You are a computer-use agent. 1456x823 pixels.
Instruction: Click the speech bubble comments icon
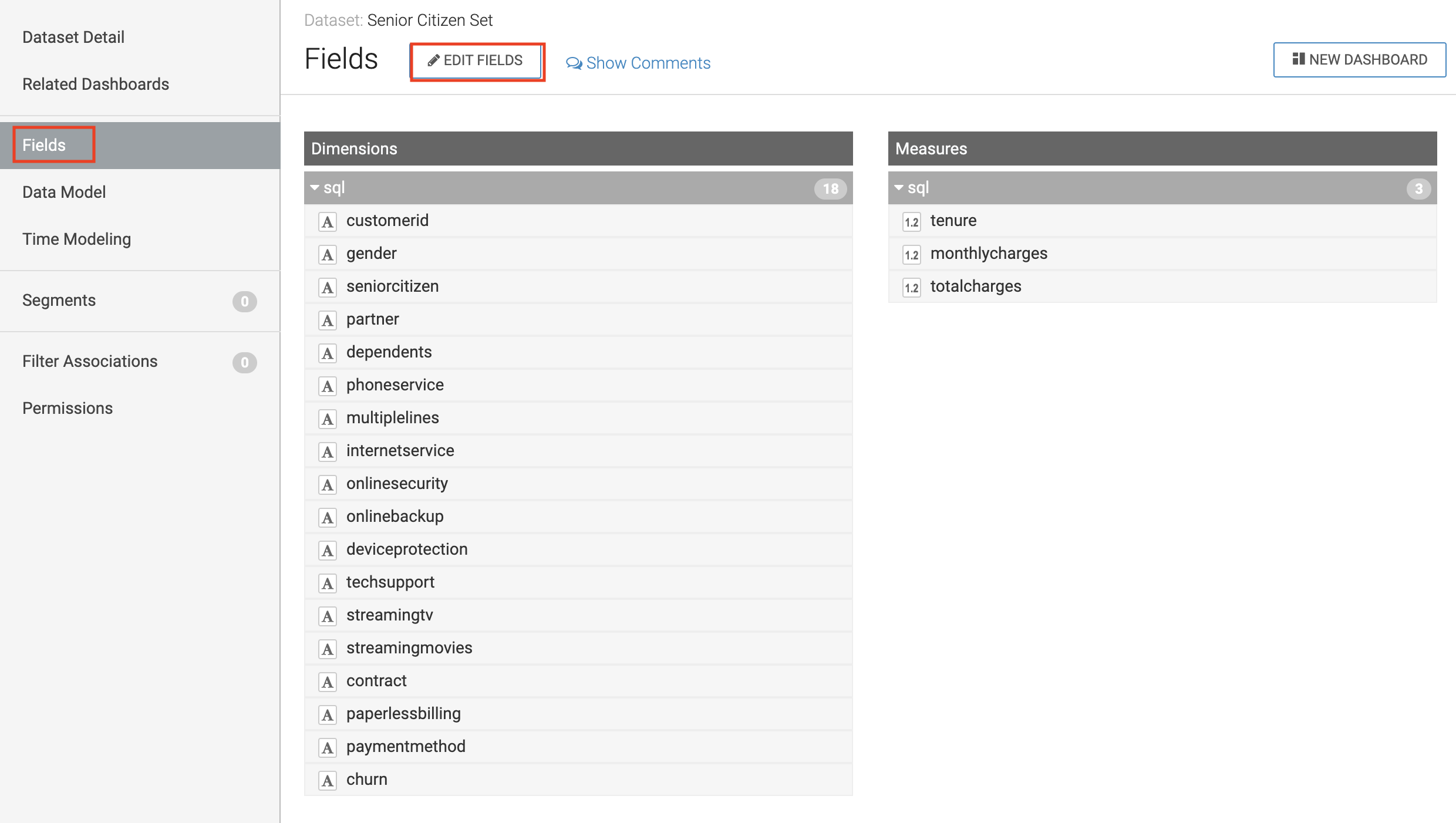coord(574,63)
